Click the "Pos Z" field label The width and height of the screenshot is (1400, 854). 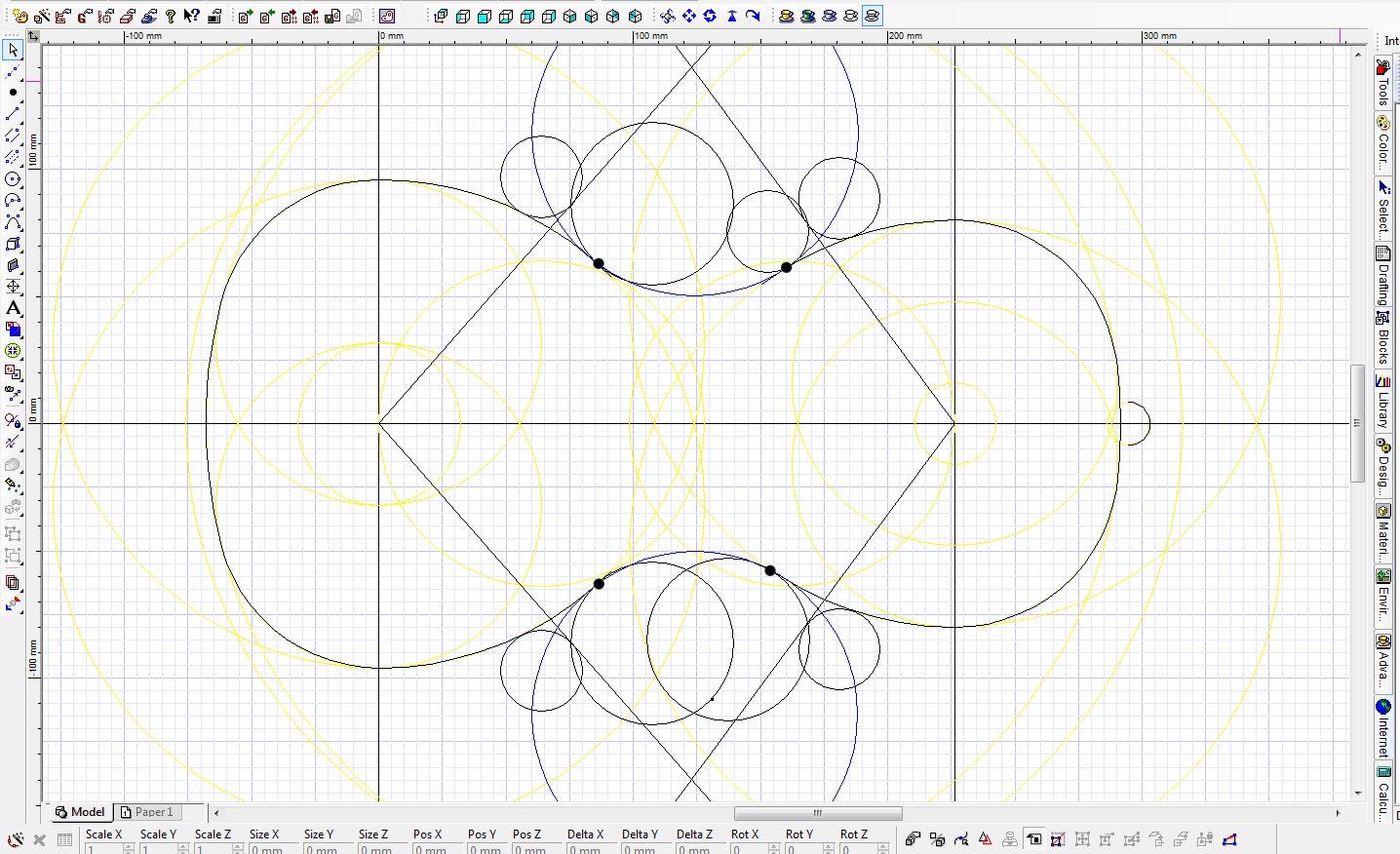[x=527, y=835]
